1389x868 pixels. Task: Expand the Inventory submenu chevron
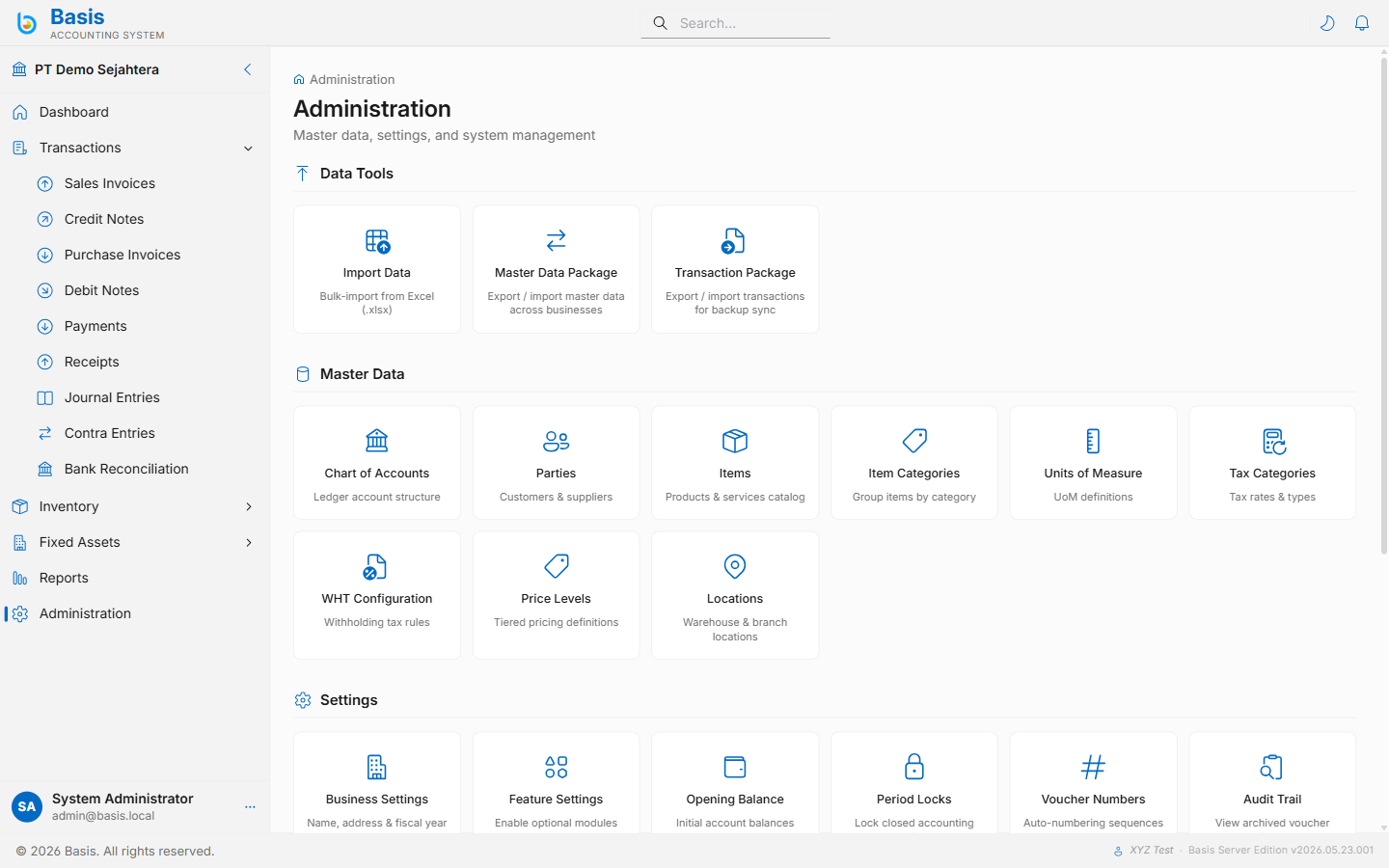[x=249, y=506]
